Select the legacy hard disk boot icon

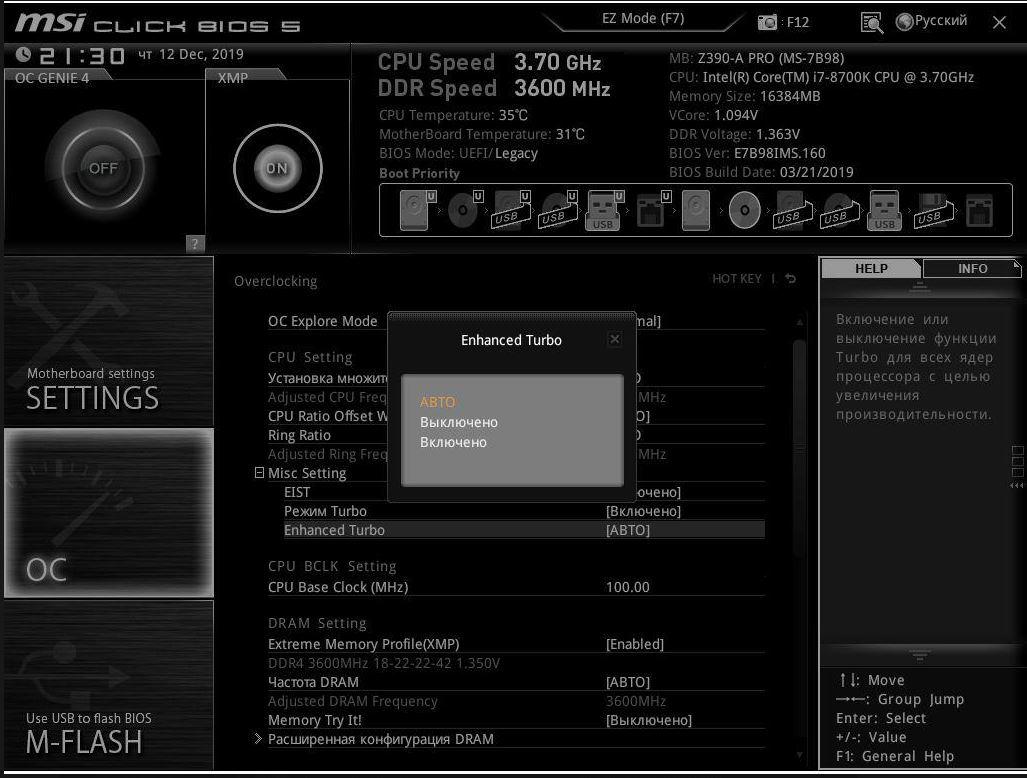696,210
